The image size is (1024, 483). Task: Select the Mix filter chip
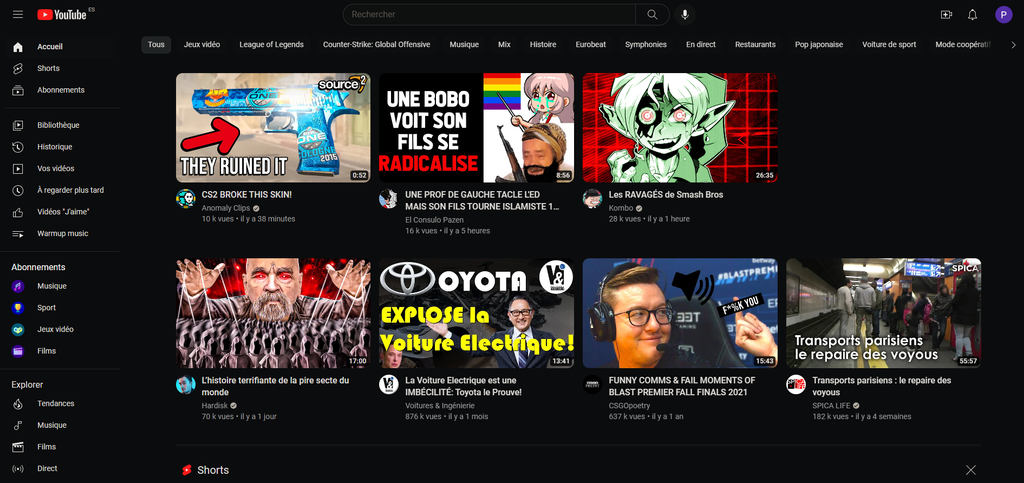(x=504, y=45)
